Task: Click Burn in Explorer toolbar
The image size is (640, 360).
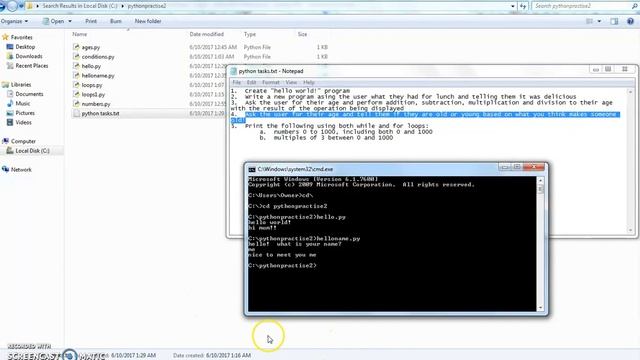Action: (116, 21)
